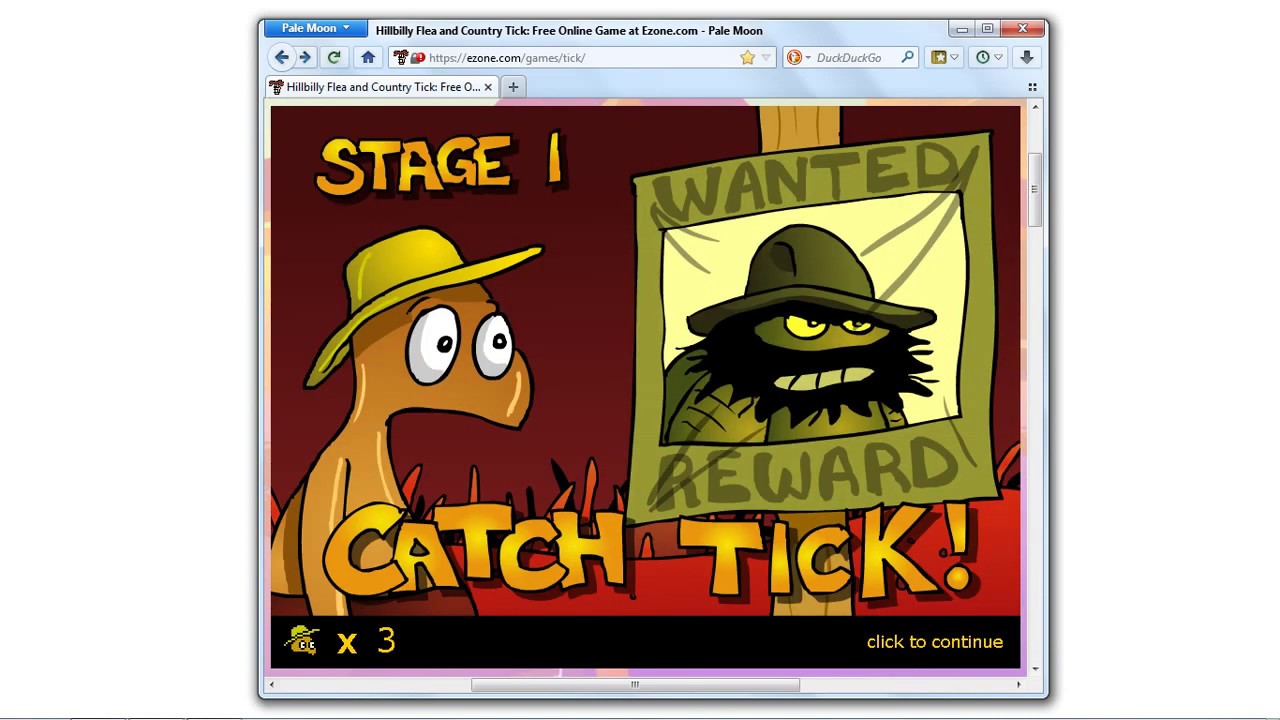Open the Pale Moon application menu
The image size is (1280, 720).
click(x=315, y=29)
